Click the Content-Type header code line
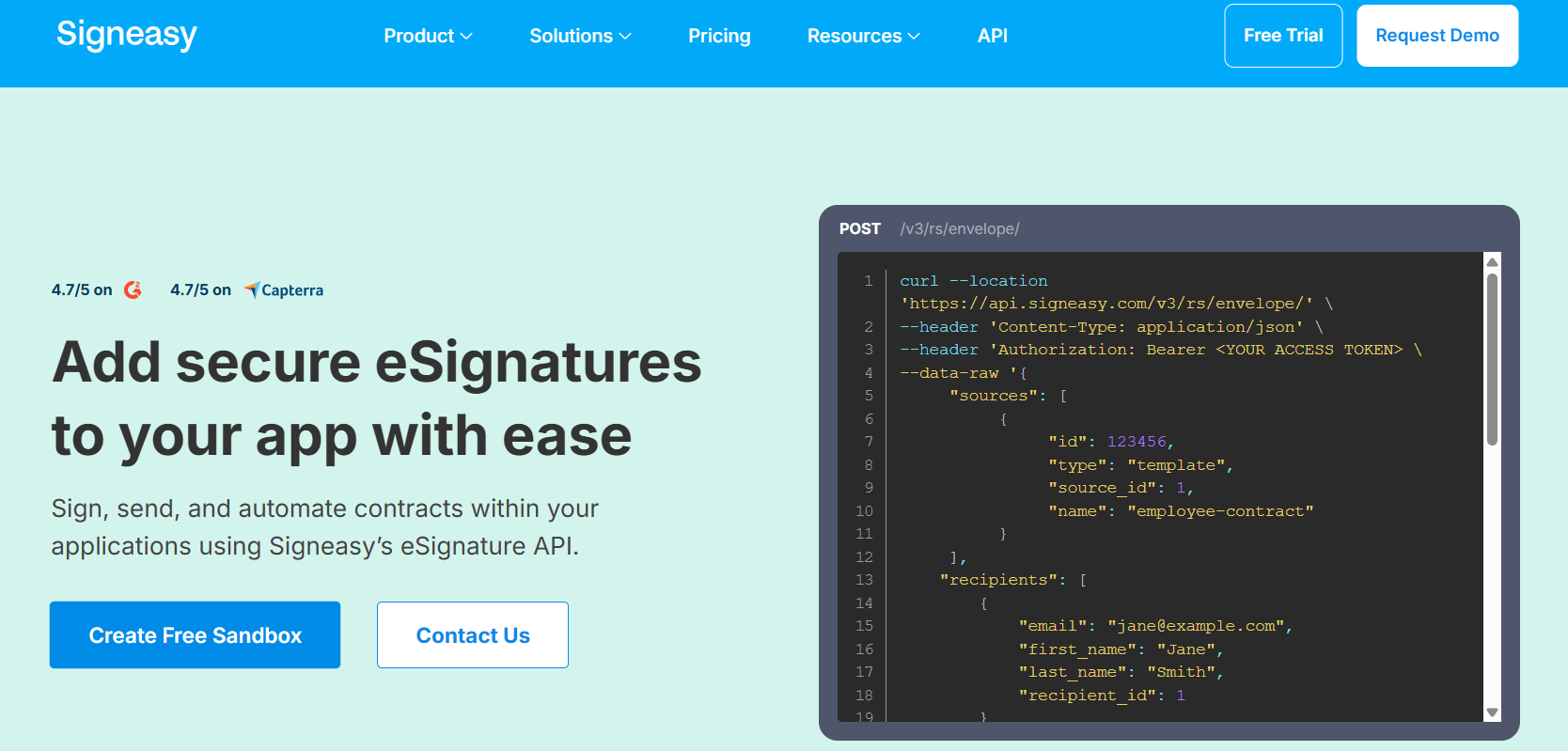 click(x=1111, y=326)
